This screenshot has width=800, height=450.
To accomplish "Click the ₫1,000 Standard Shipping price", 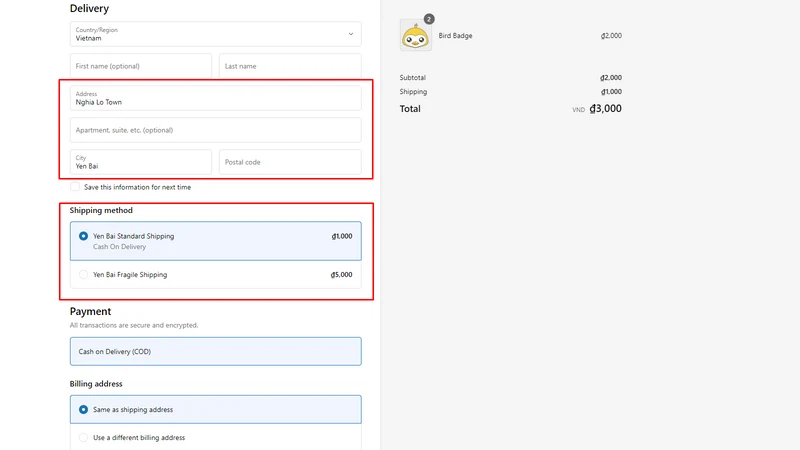I will click(341, 236).
